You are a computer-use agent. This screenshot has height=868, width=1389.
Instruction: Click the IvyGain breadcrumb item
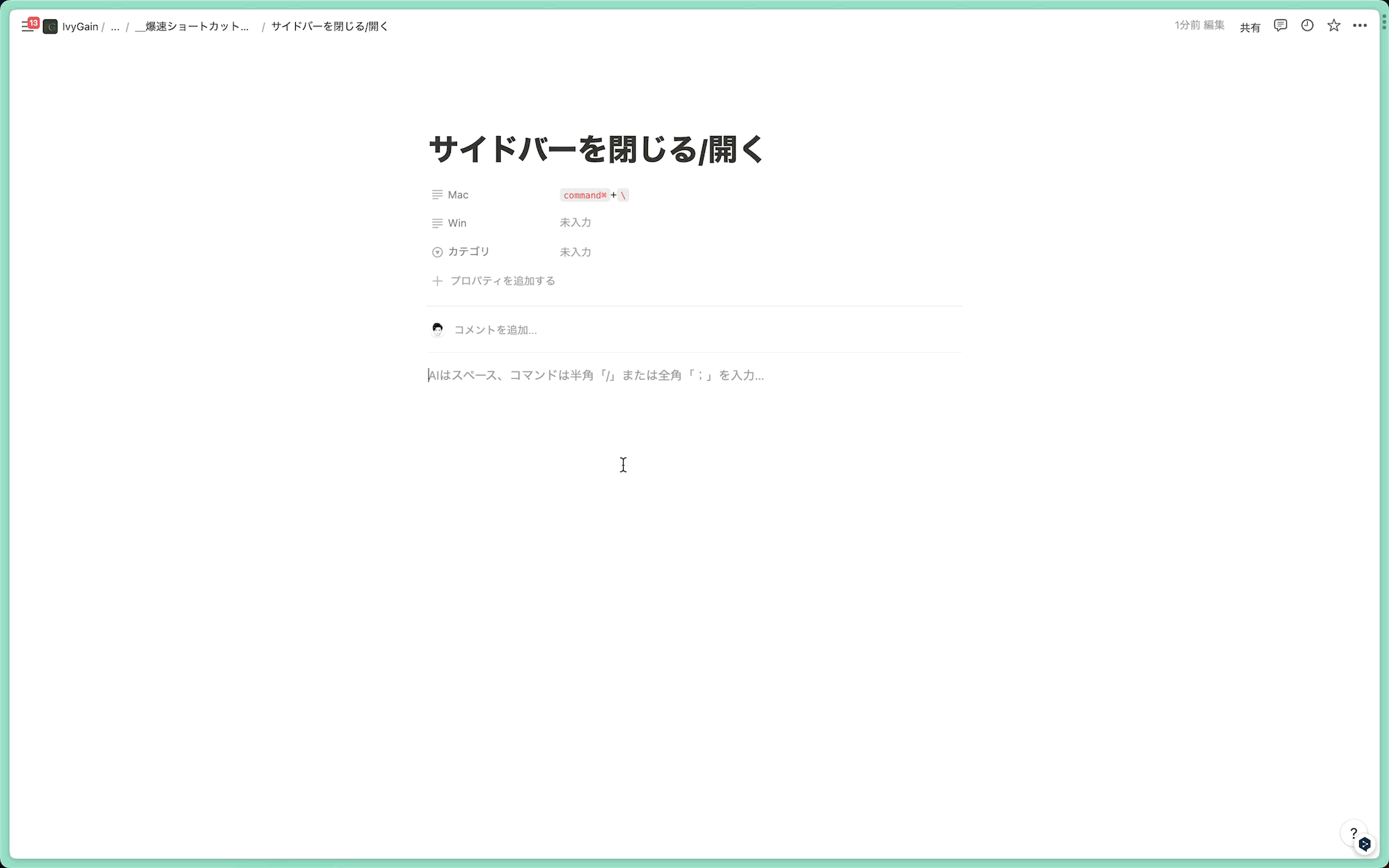pyautogui.click(x=80, y=26)
